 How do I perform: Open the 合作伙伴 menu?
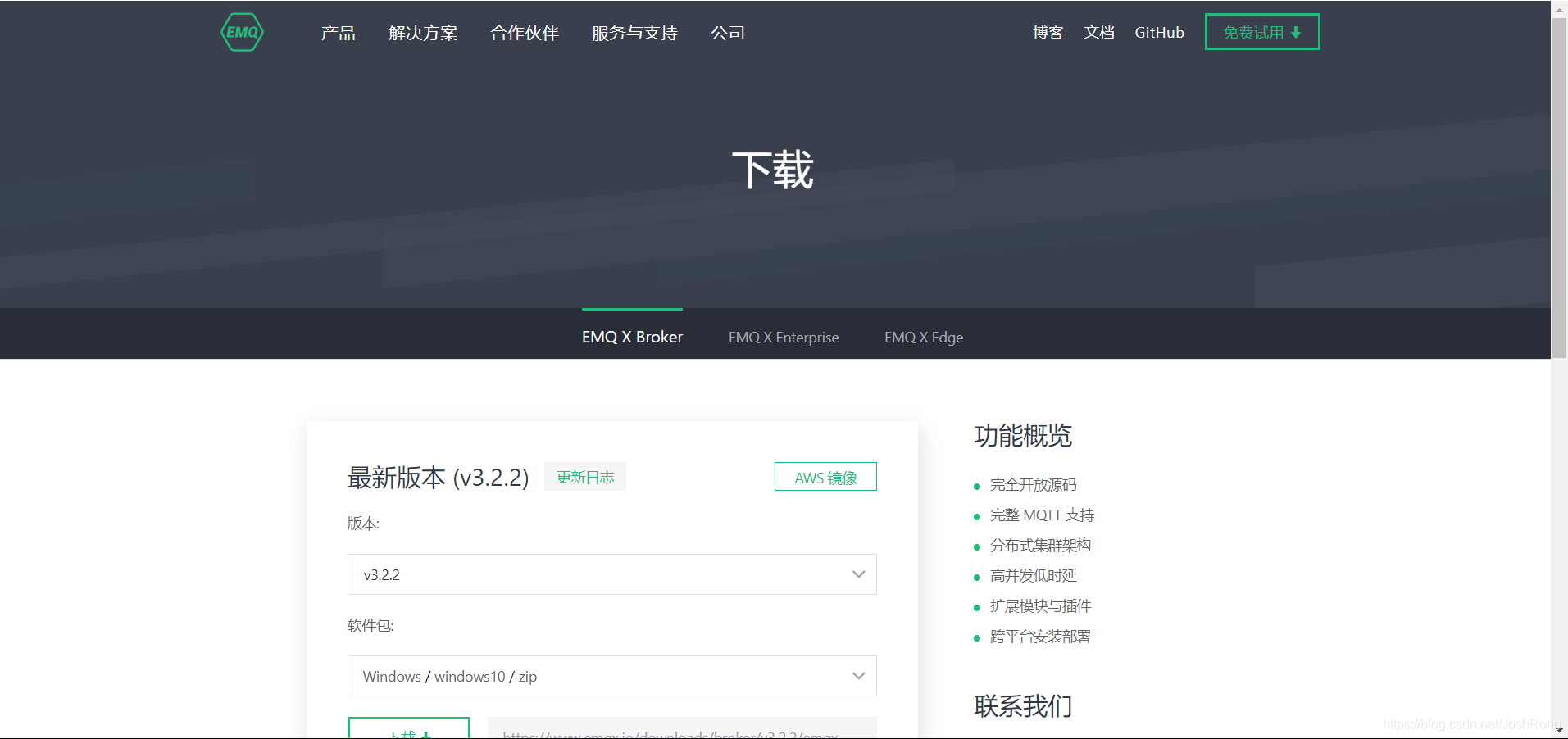[525, 33]
